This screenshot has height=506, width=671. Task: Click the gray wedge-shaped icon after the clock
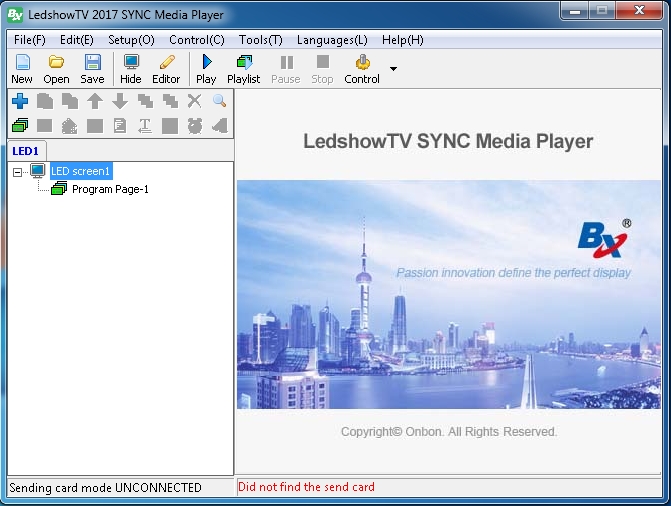(x=220, y=126)
